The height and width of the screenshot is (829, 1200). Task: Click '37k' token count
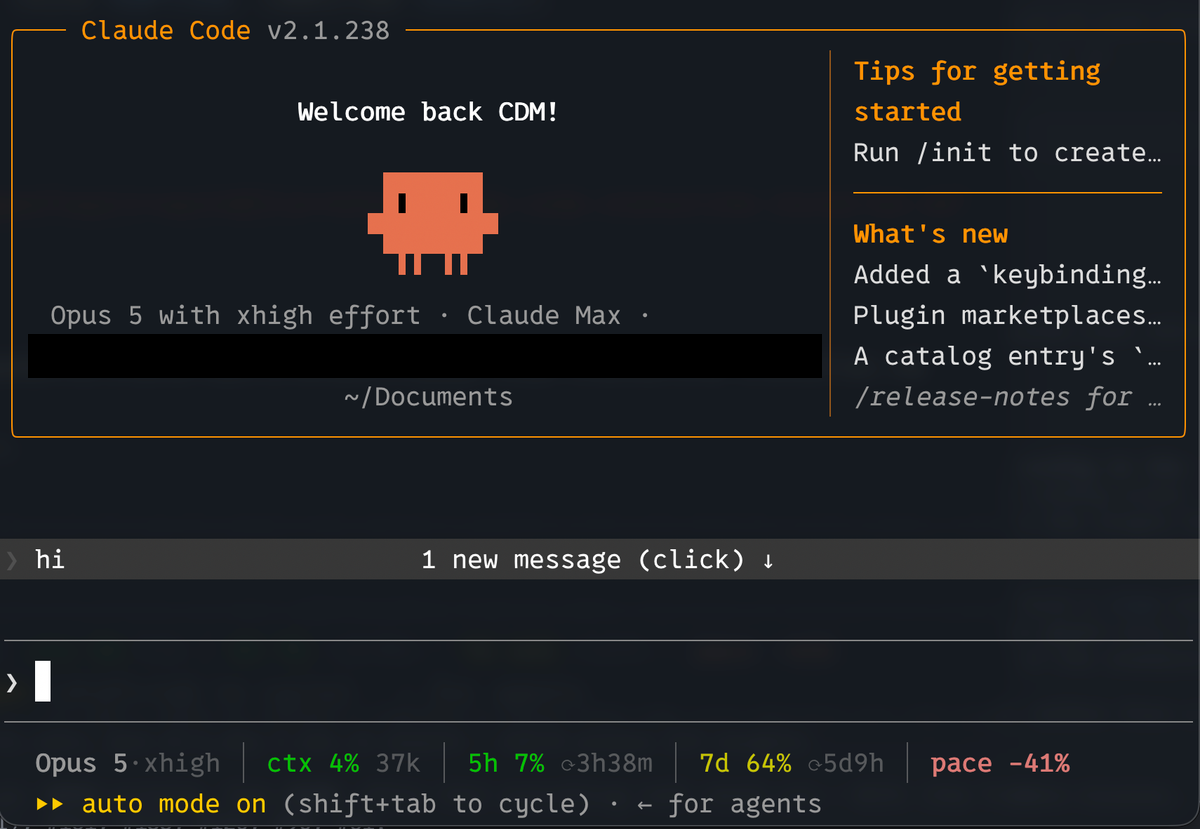pos(398,764)
